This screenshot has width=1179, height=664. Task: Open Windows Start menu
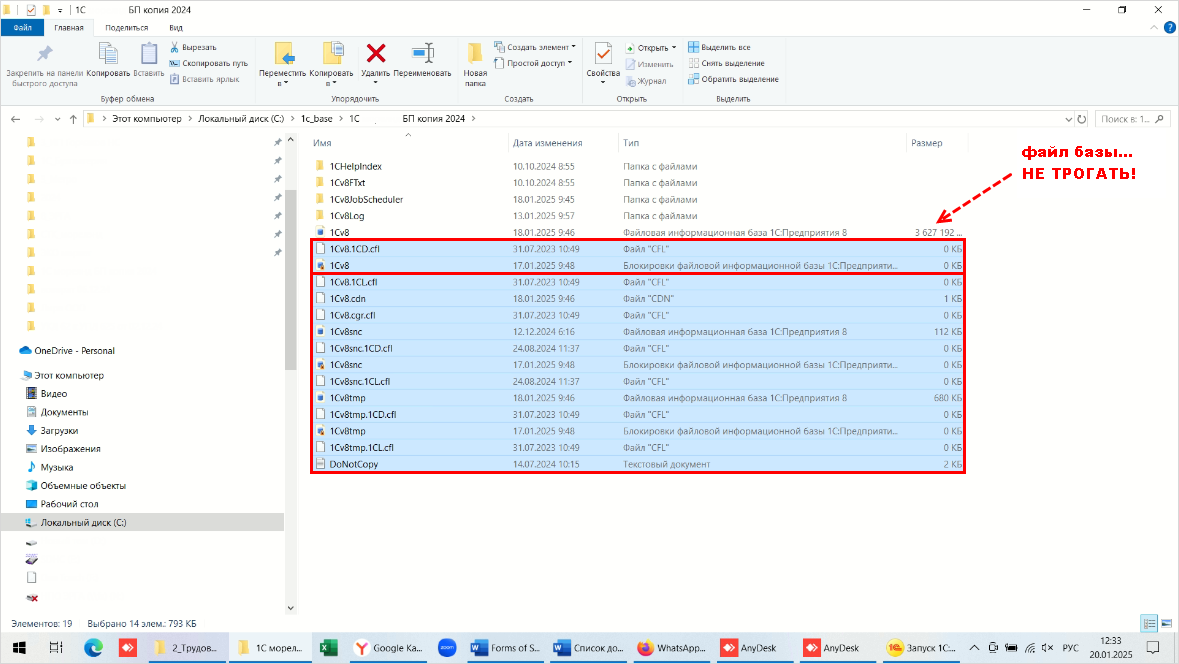pos(20,647)
